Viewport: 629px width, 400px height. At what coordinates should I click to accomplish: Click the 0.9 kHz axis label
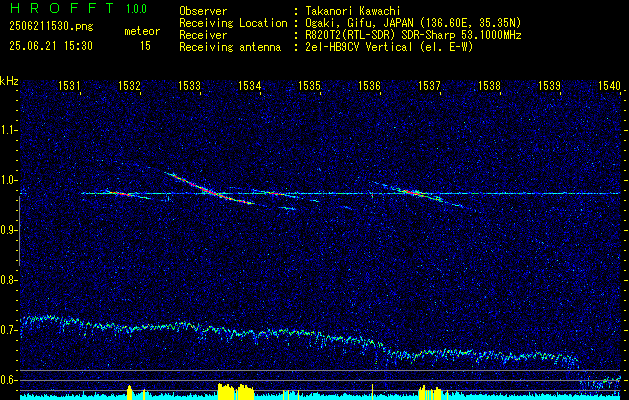pyautogui.click(x=8, y=230)
